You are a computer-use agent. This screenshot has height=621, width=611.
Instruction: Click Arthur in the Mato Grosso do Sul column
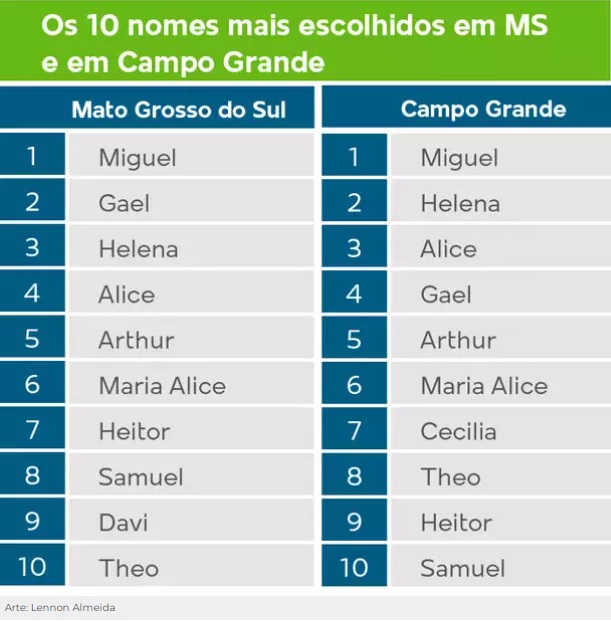coord(136,341)
